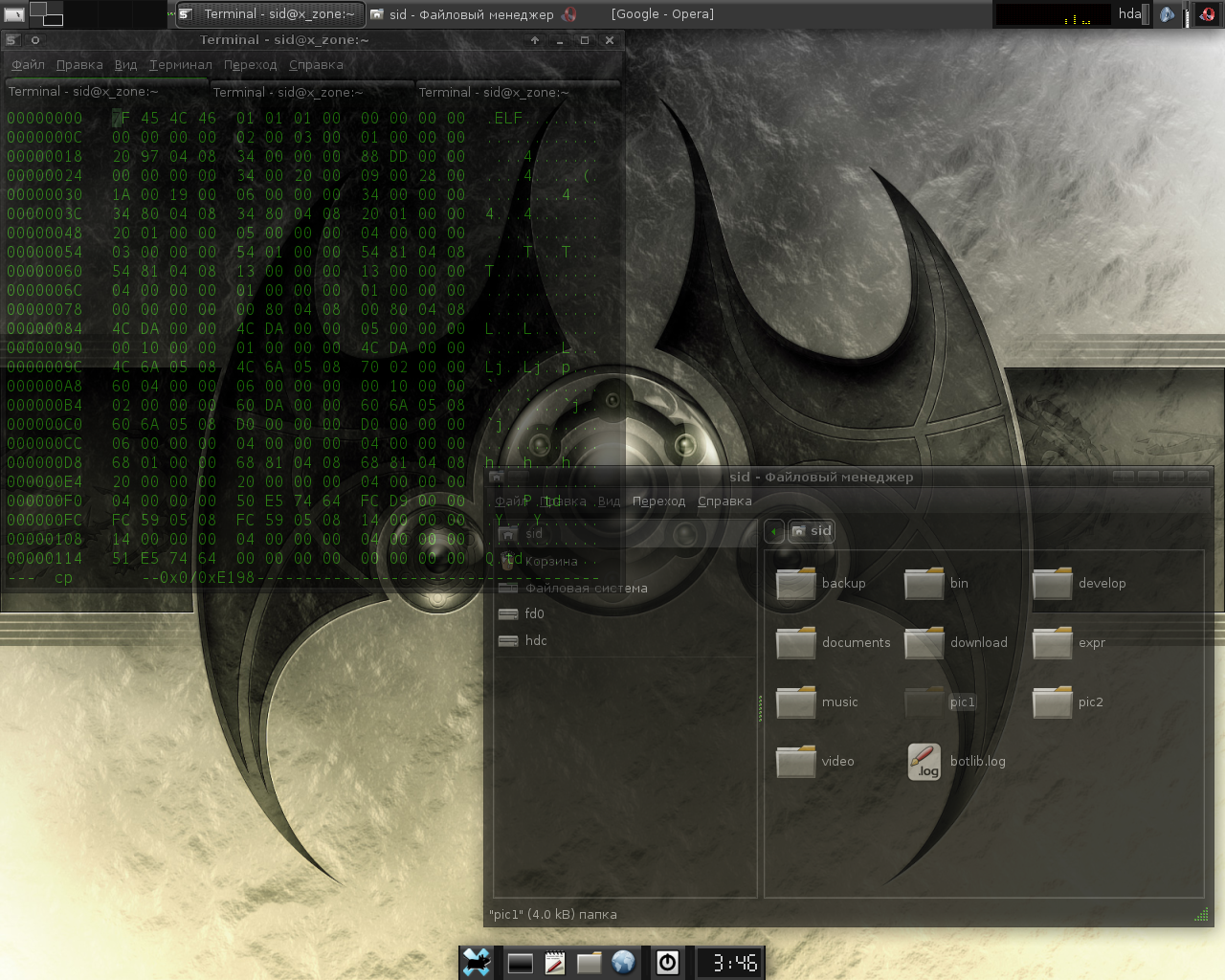
Task: Click the hda disk performance indicator
Action: 1133,14
